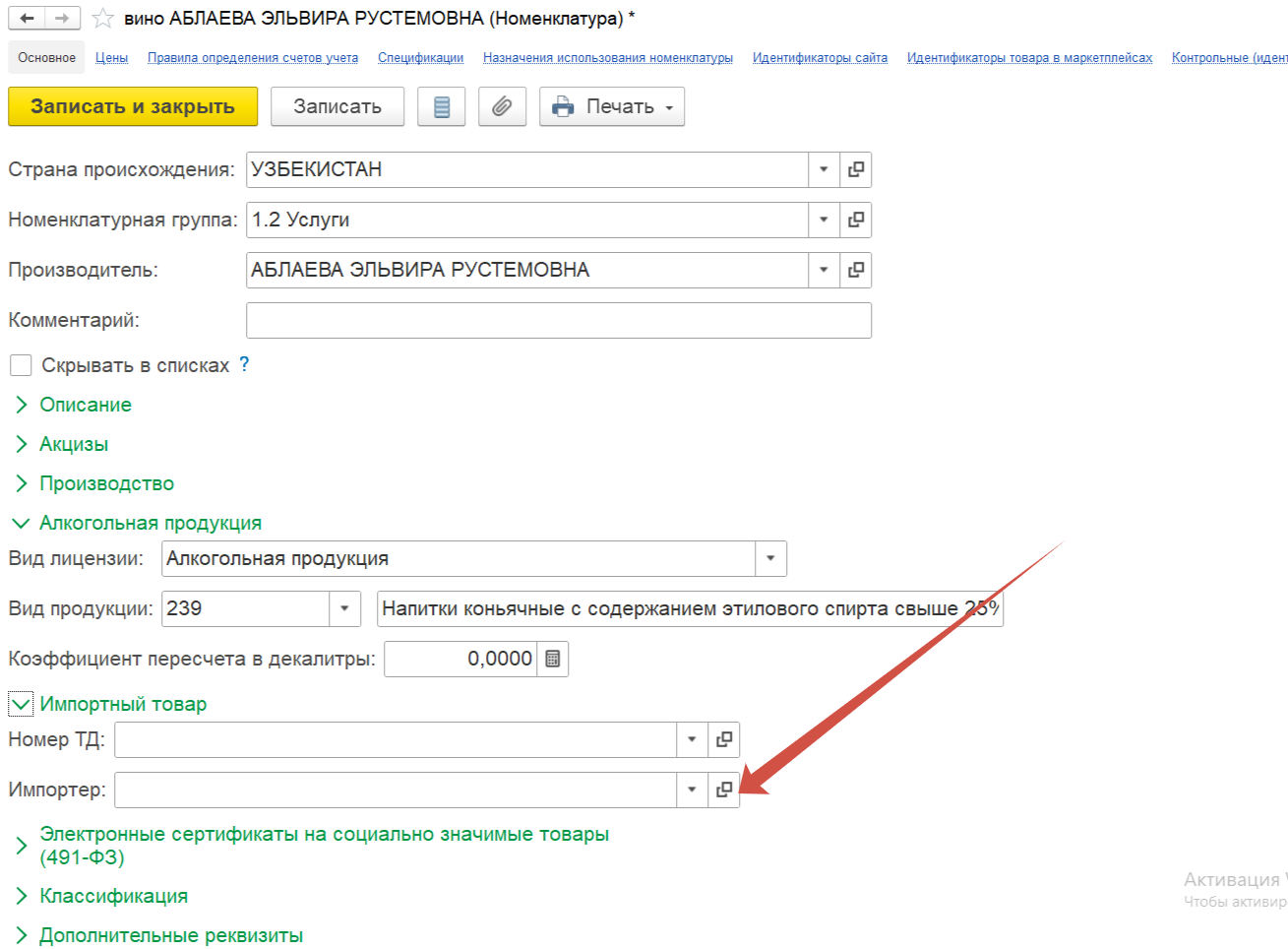Open the Номенклатурная группа dropdown
Screen dimensions: 1288x949
pos(824,220)
